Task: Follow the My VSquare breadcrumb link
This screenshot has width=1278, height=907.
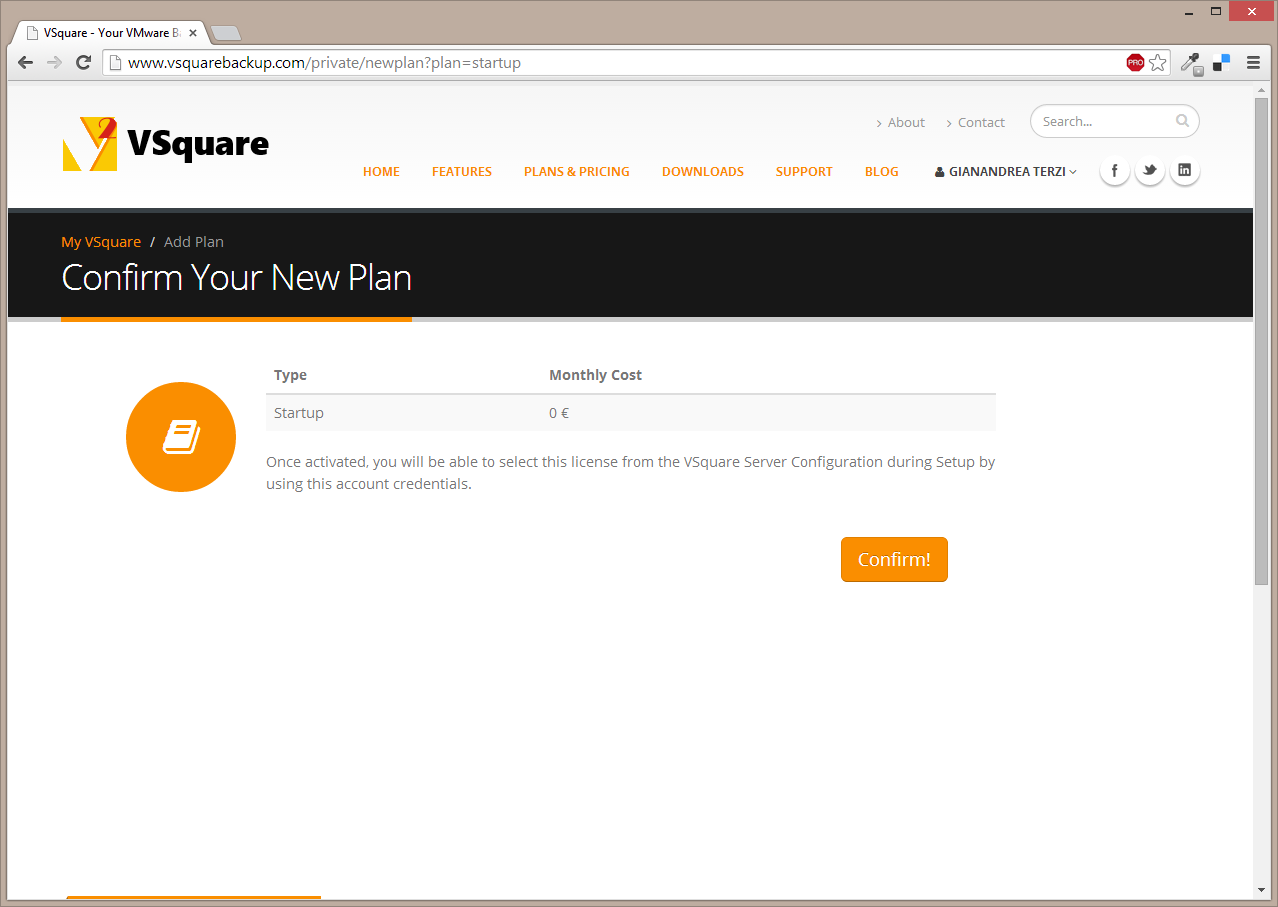Action: [101, 242]
